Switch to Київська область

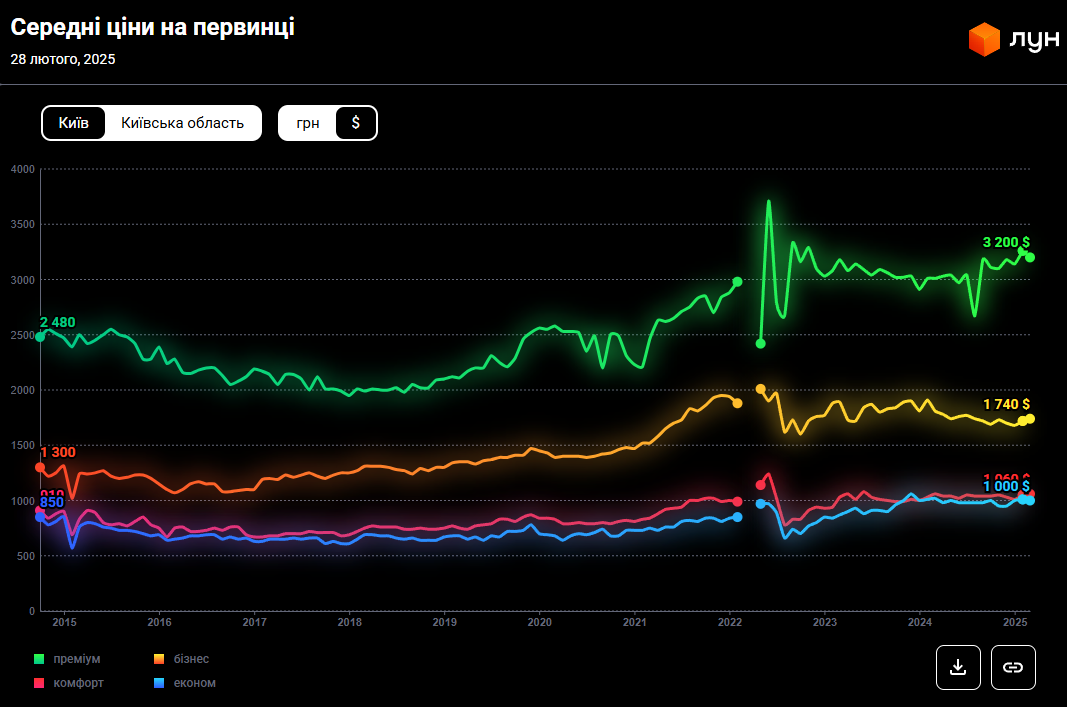(x=182, y=123)
